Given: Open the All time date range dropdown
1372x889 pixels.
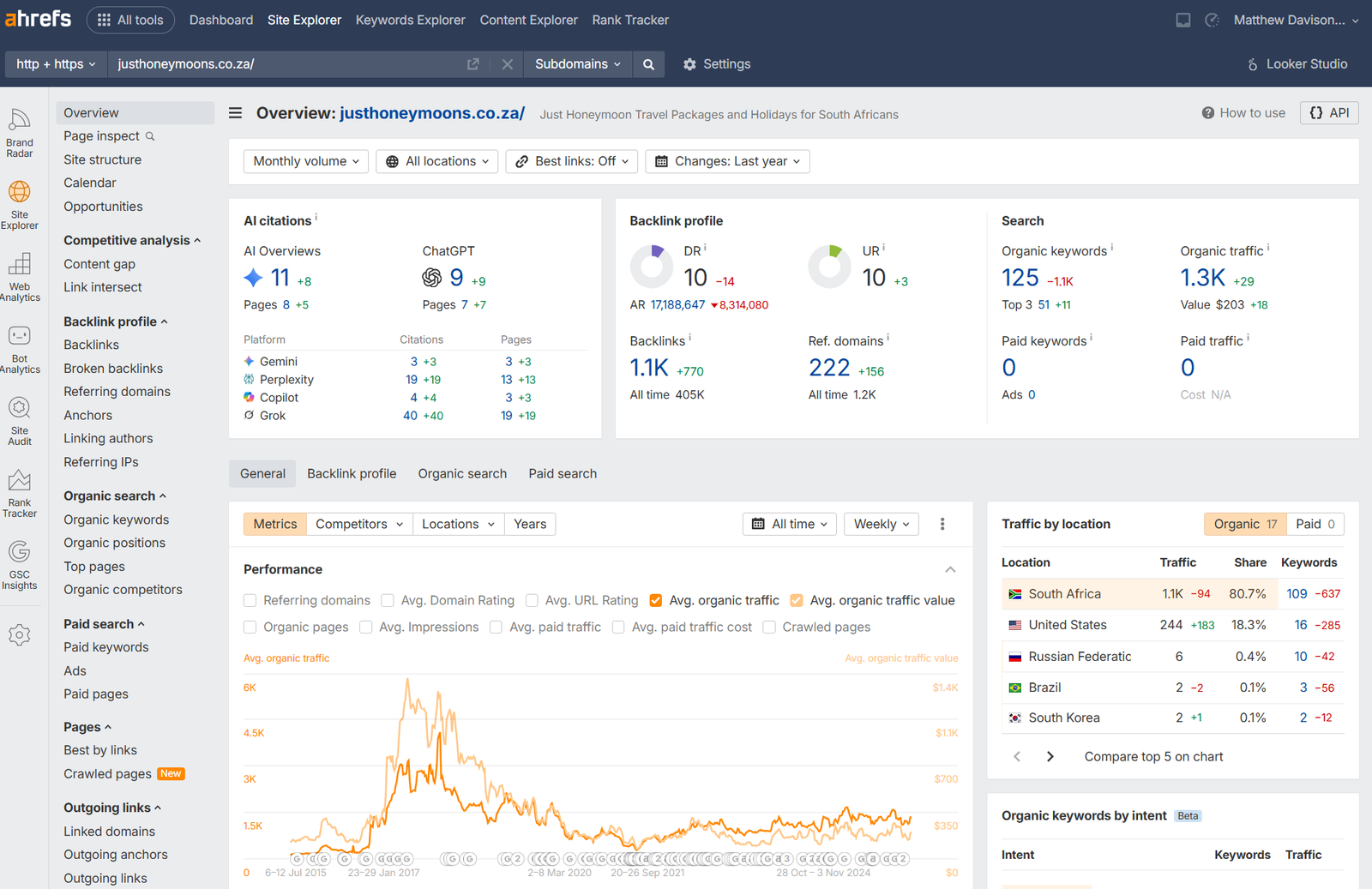Looking at the screenshot, I should pyautogui.click(x=790, y=524).
